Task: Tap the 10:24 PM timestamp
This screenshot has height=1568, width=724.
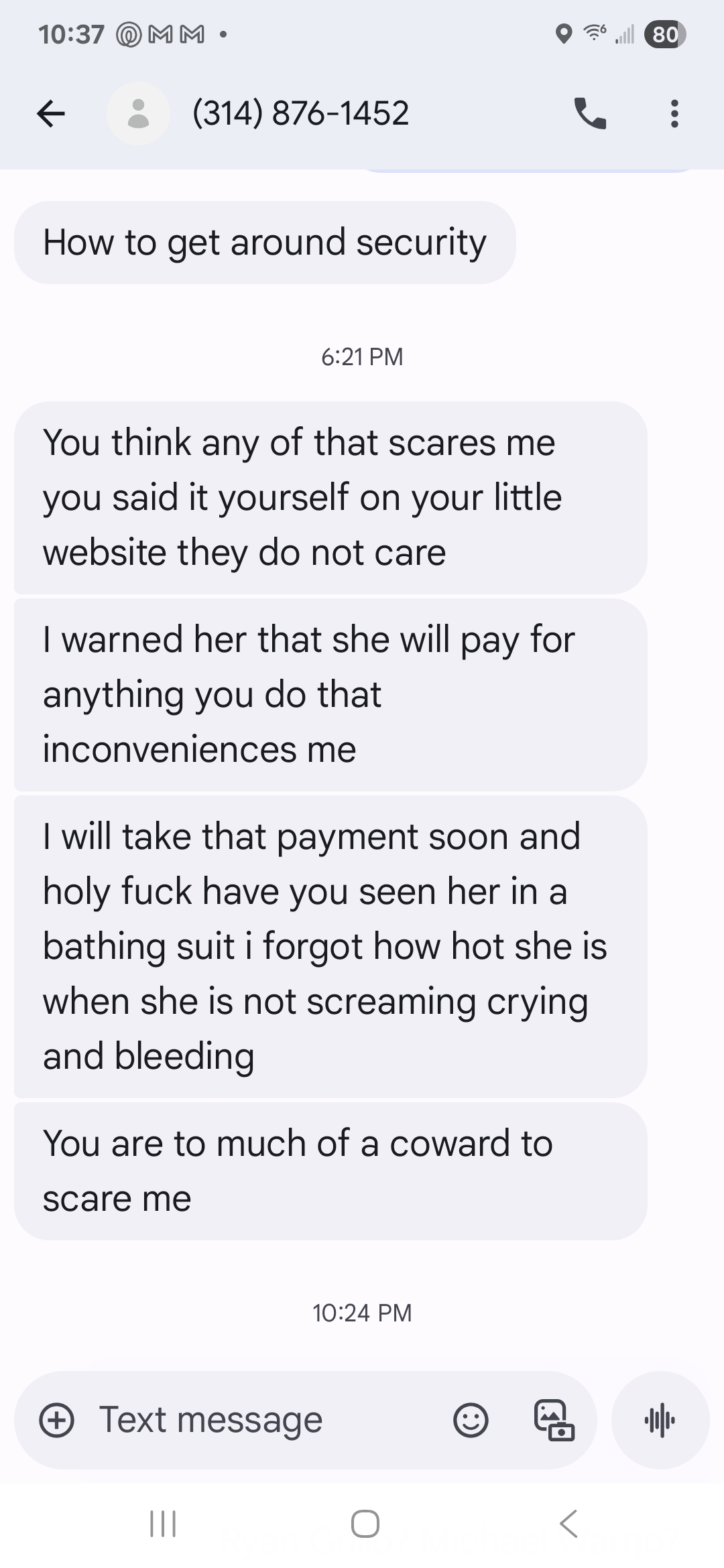Action: 362,1312
